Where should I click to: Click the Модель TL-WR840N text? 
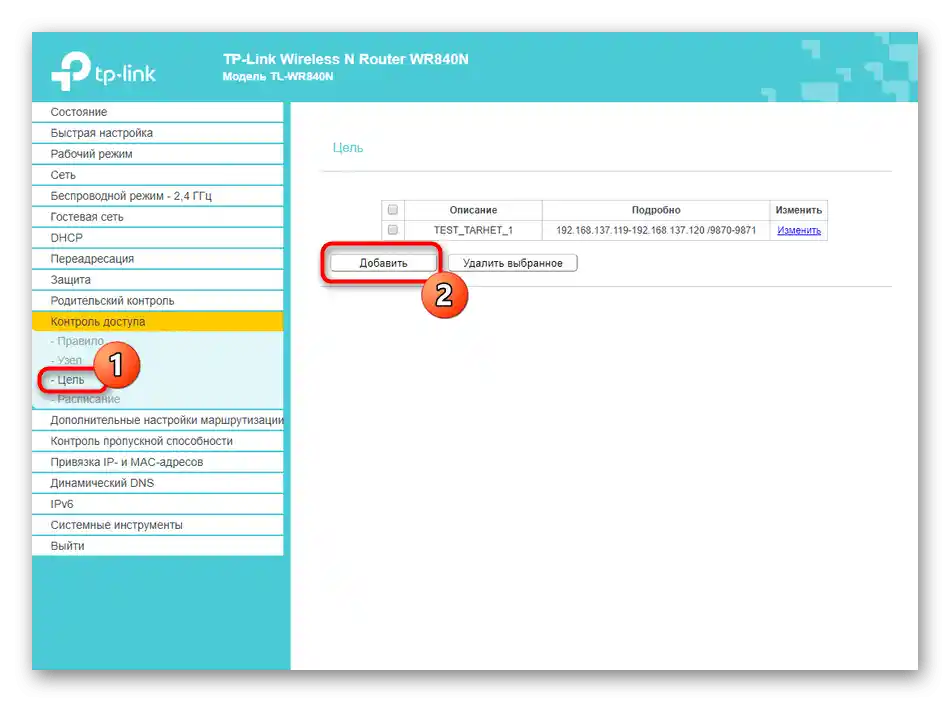click(277, 76)
